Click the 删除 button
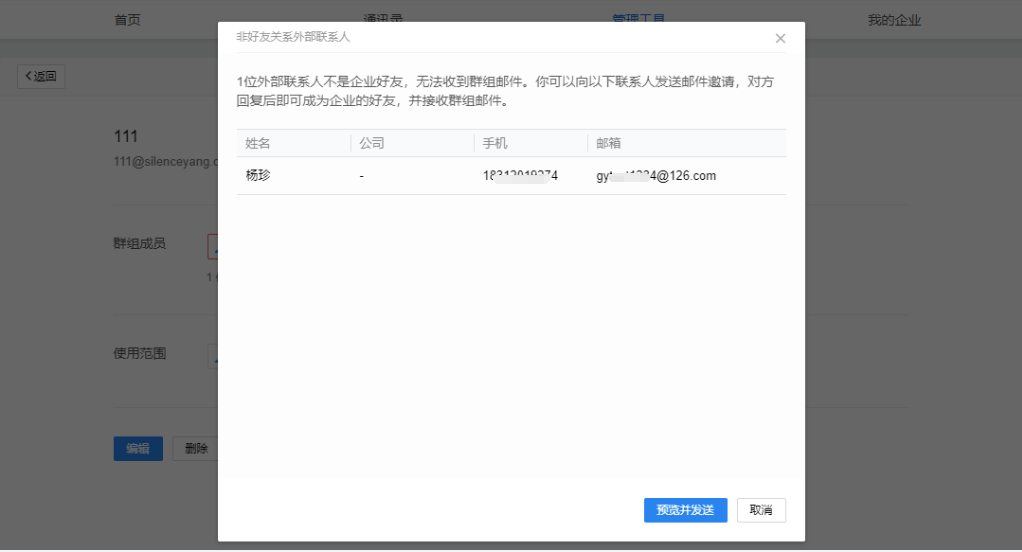The height and width of the screenshot is (552, 1022). [195, 449]
